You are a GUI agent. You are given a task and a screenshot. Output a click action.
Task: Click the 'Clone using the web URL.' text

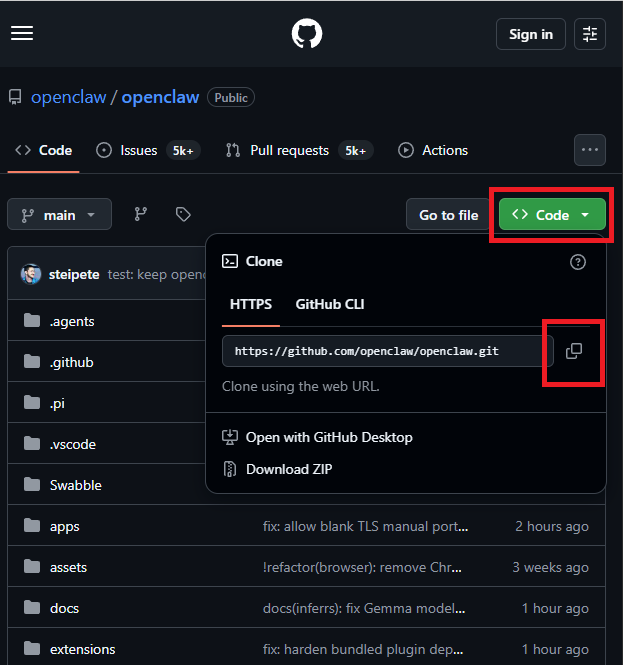pos(301,386)
